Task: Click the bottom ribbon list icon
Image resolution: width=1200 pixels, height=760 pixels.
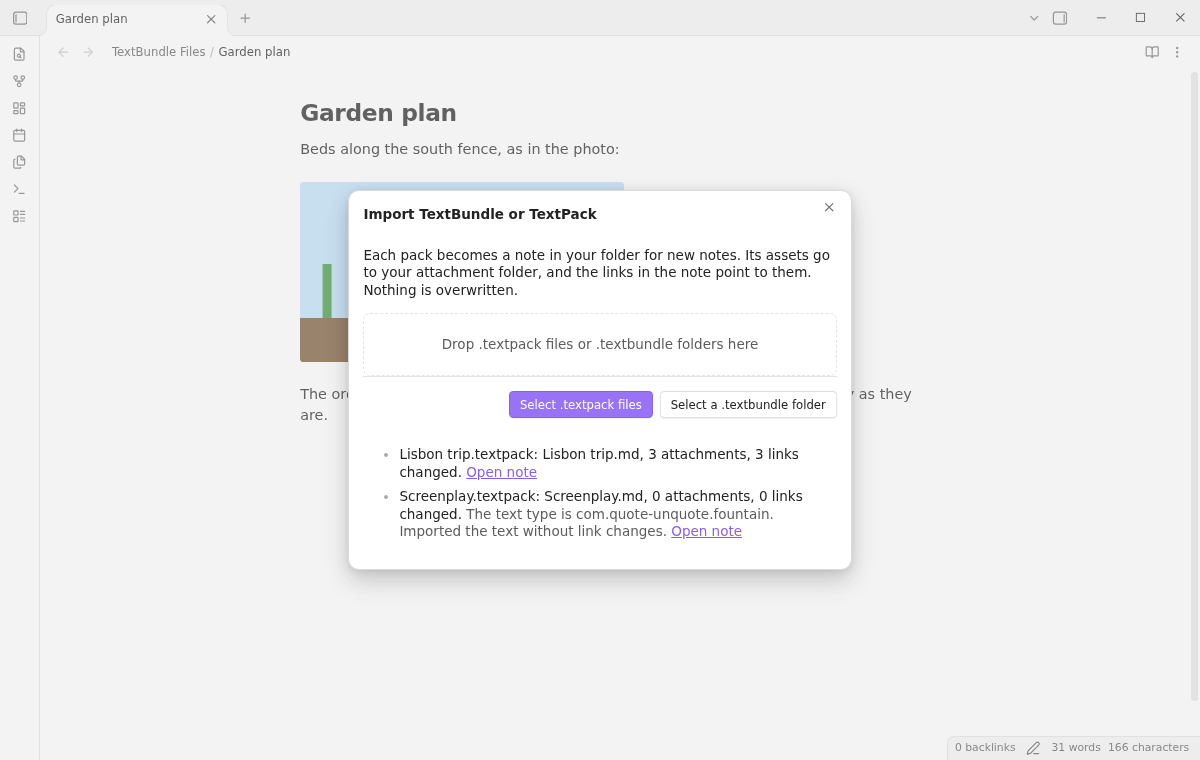Action: click(x=19, y=216)
